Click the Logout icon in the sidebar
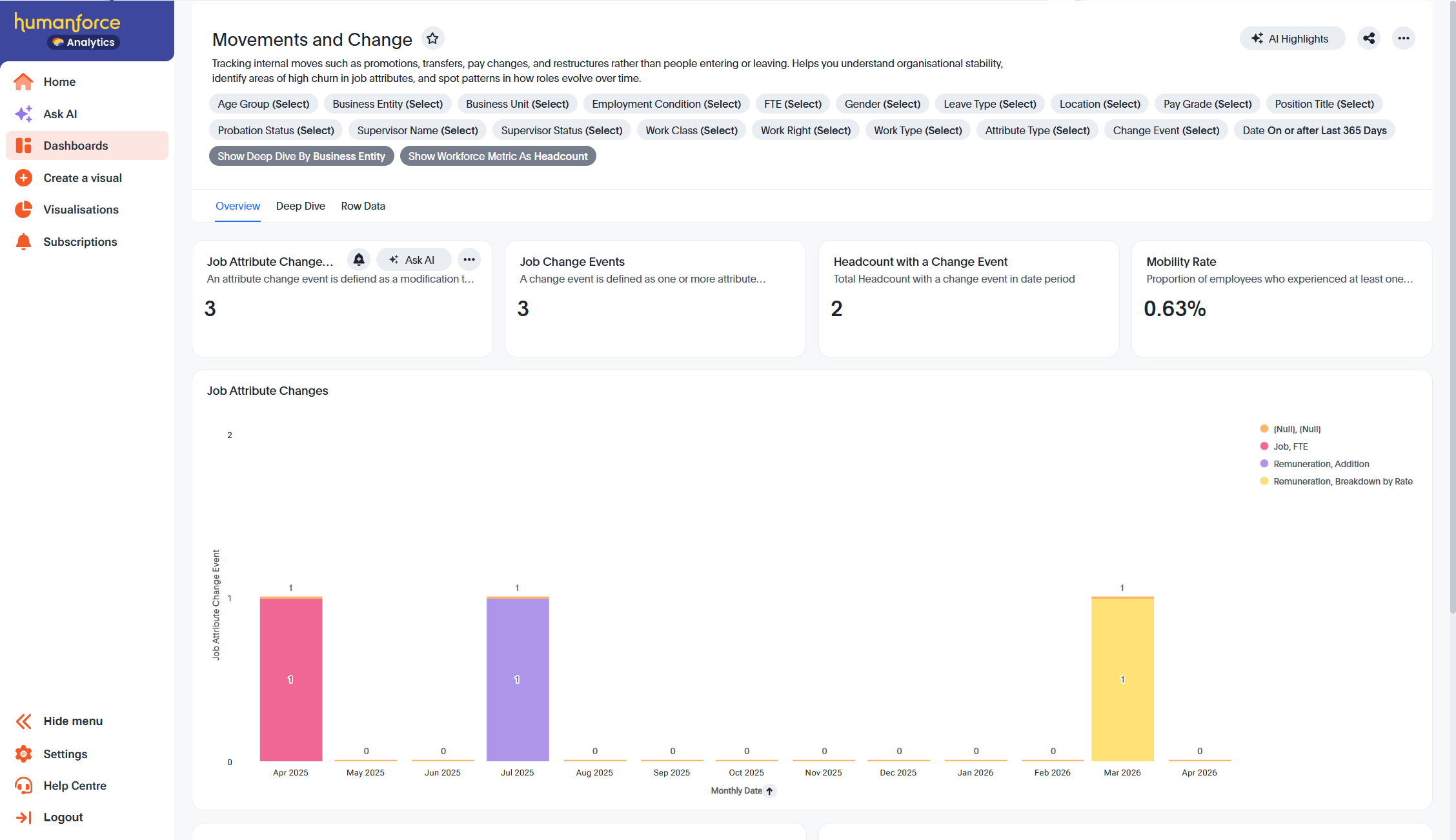 click(x=23, y=817)
